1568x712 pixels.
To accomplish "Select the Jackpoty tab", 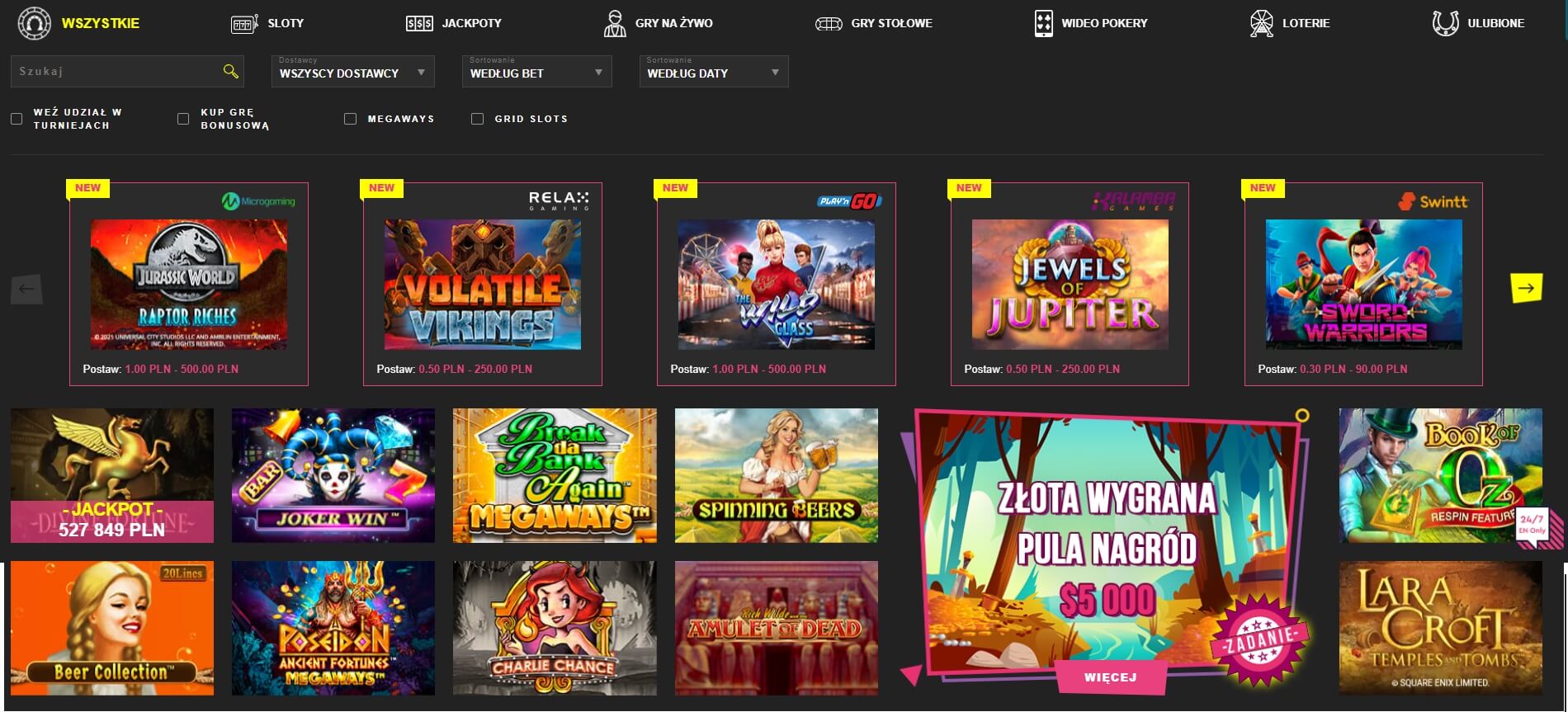I will 471,23.
